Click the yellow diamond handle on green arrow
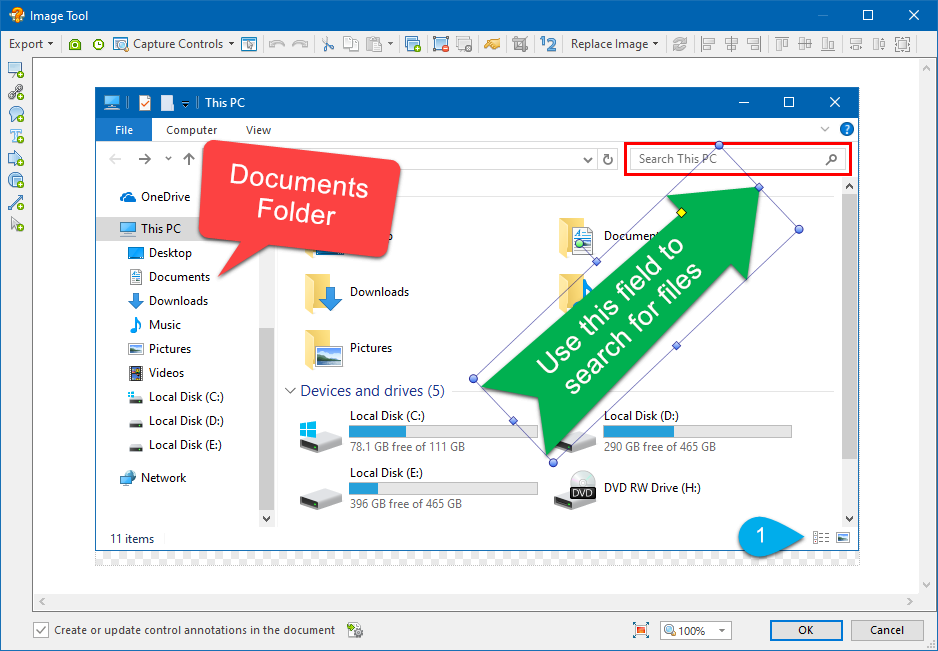 681,212
